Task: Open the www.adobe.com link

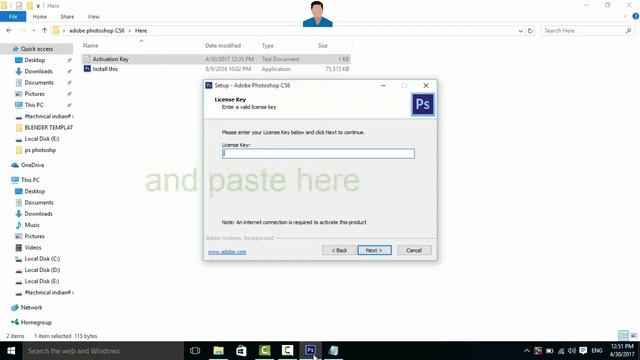Action: (x=227, y=252)
